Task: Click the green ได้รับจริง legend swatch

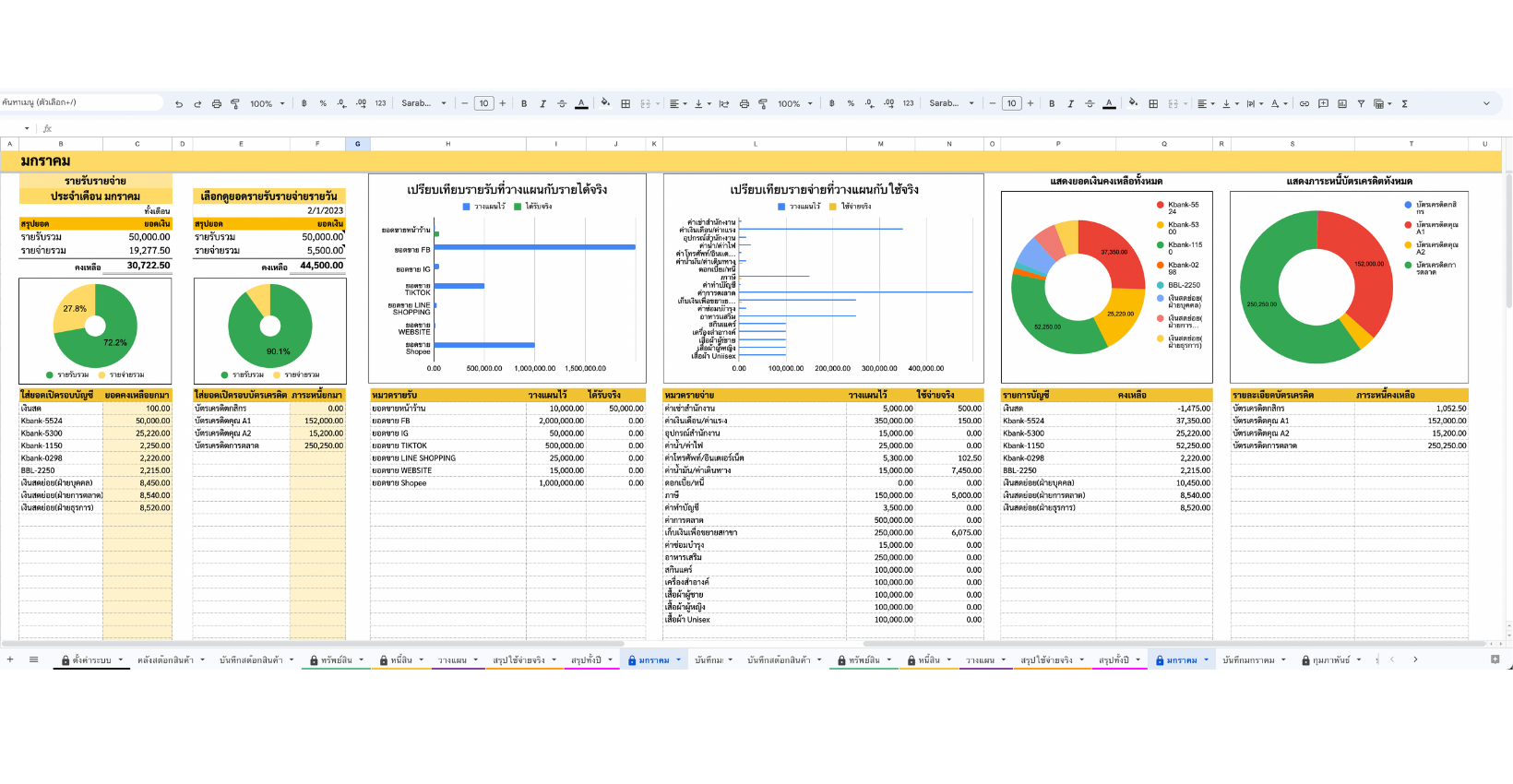Action: point(518,207)
